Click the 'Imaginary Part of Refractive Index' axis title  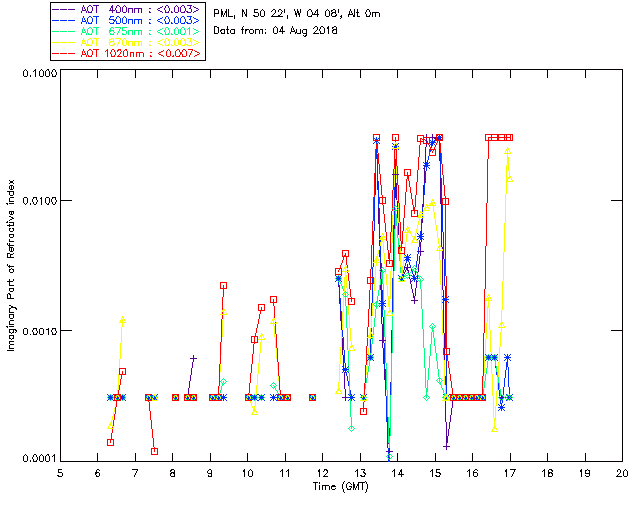12,266
